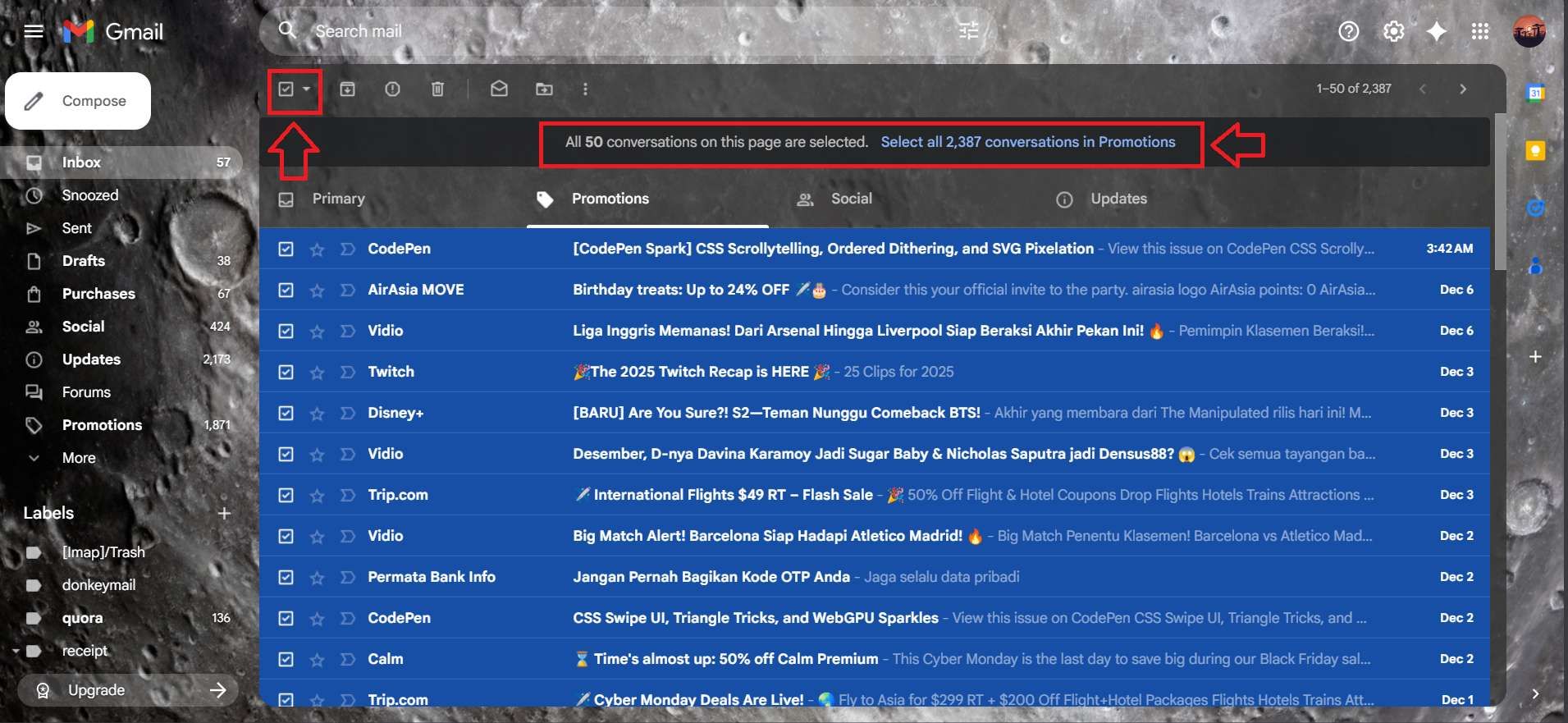Click the Move to folder icon

(544, 89)
